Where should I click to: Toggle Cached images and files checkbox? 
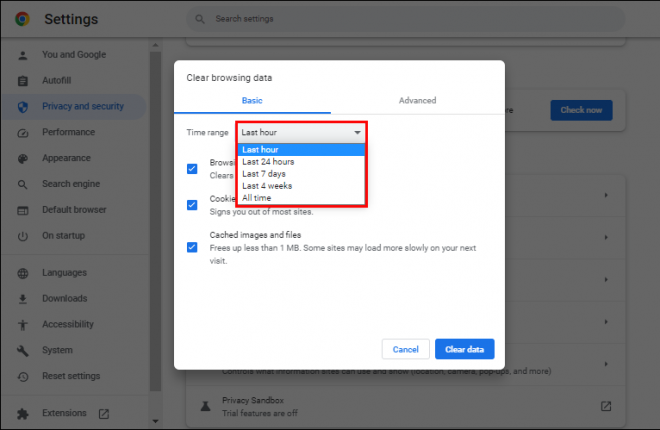[x=192, y=246]
